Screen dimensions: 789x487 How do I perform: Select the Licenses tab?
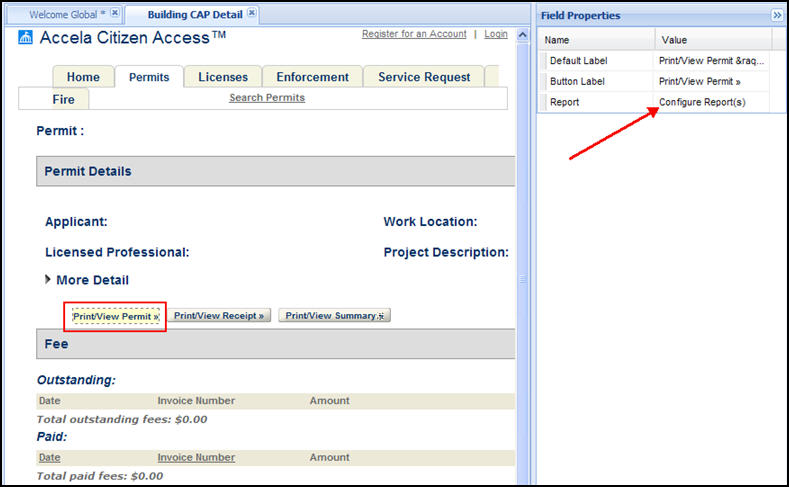tap(223, 77)
